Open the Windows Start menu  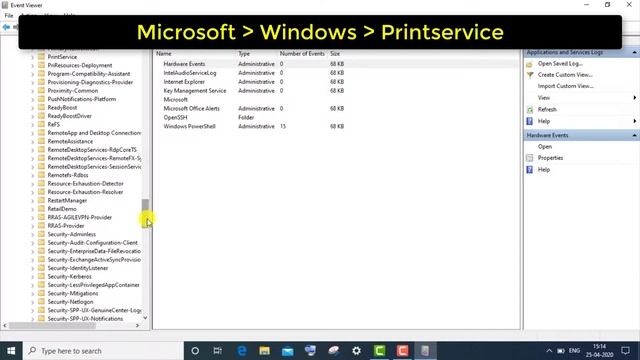tap(11, 351)
